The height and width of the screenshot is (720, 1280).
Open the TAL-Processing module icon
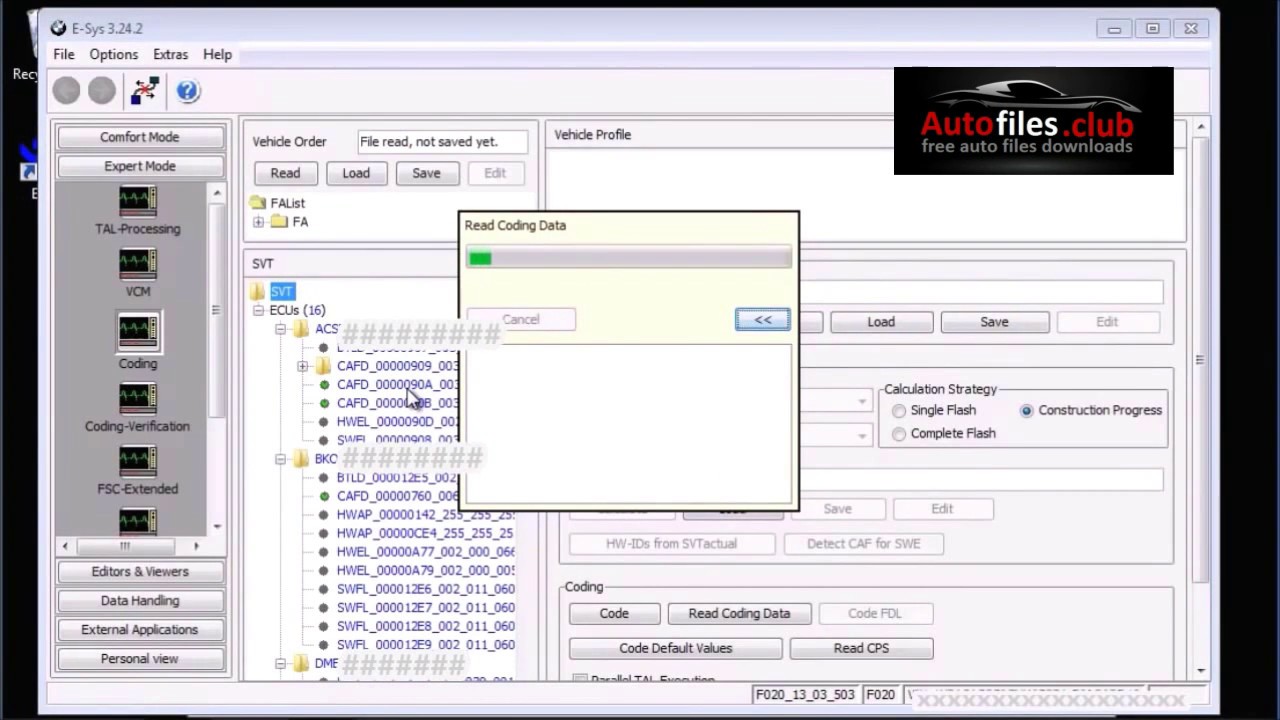(137, 201)
